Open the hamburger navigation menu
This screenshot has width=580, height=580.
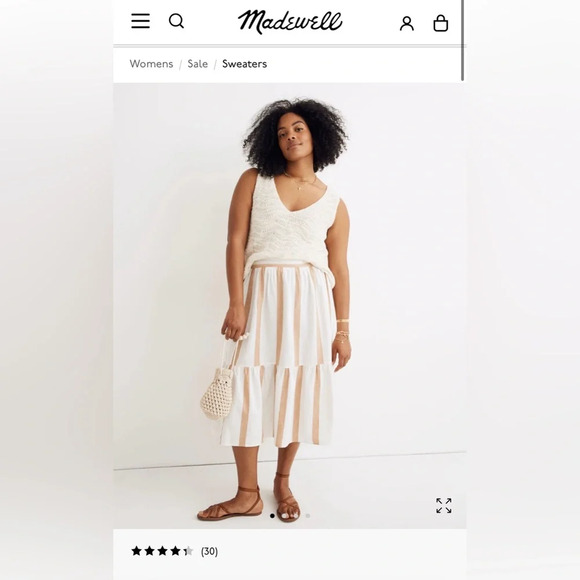(x=141, y=21)
